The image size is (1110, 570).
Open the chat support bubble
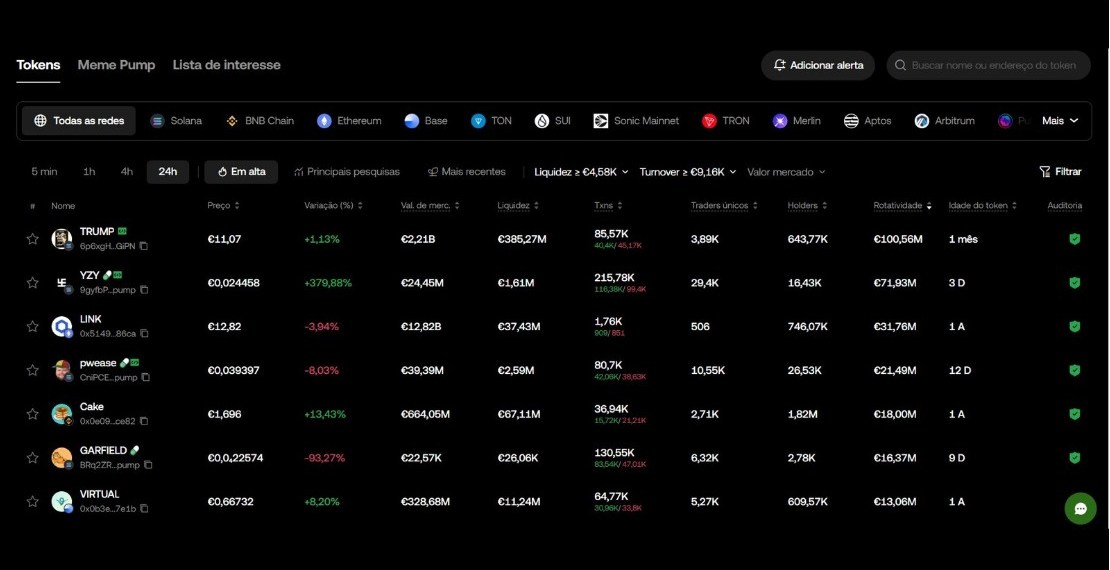tap(1080, 508)
